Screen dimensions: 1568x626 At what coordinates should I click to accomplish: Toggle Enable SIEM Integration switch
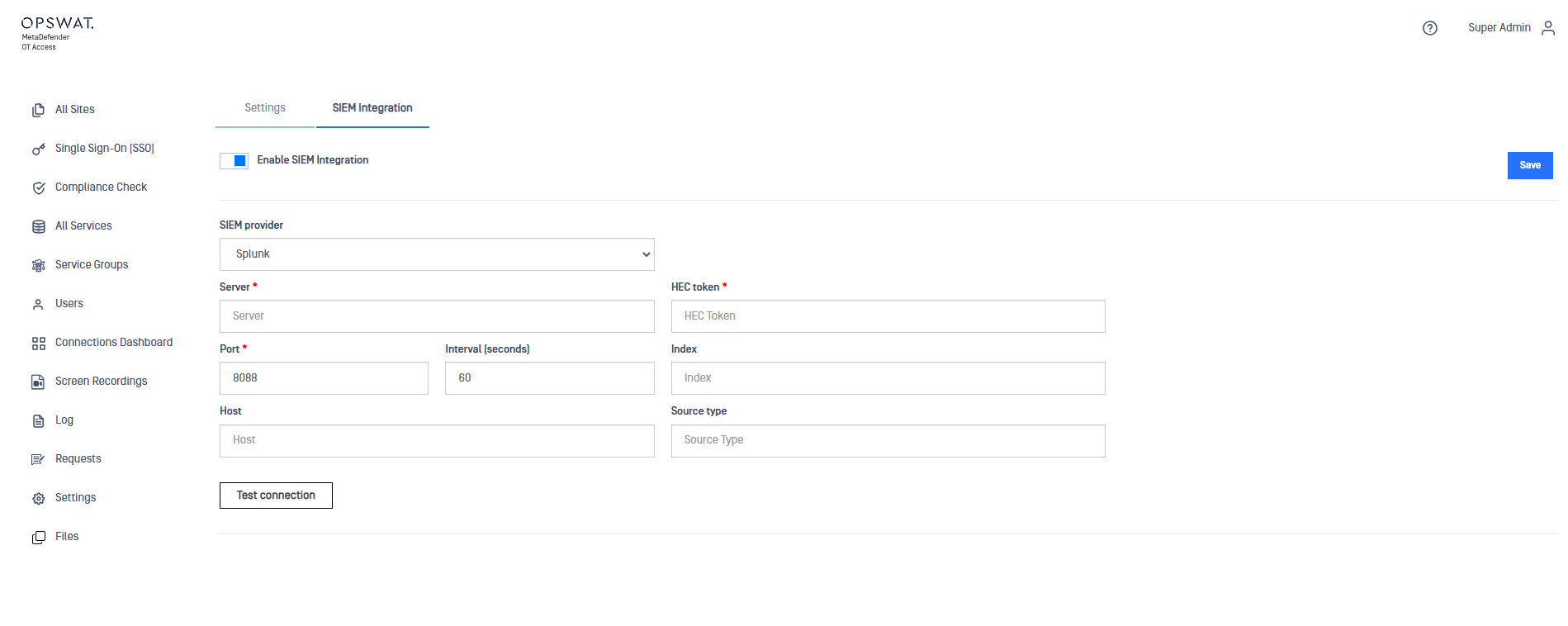tap(234, 161)
